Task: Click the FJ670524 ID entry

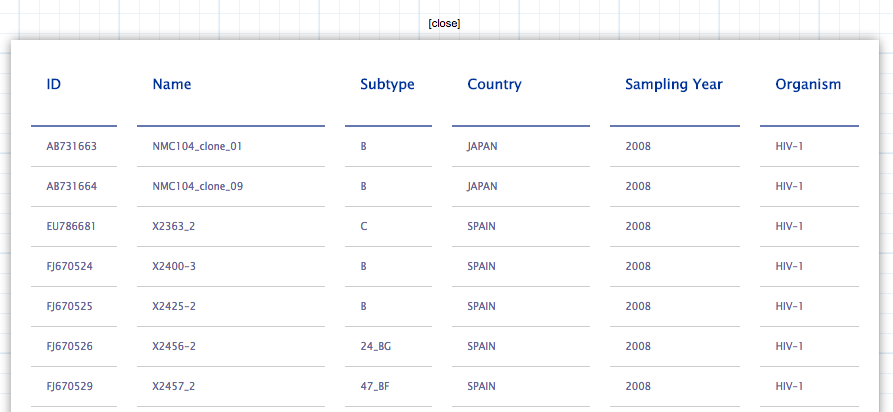Action: click(69, 266)
